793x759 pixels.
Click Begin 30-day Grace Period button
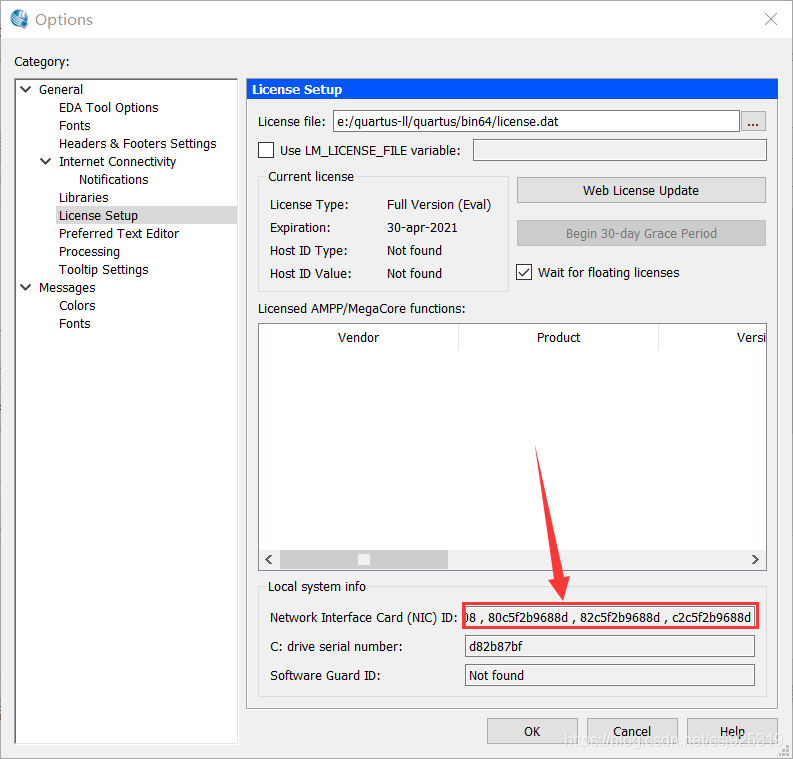tap(641, 233)
